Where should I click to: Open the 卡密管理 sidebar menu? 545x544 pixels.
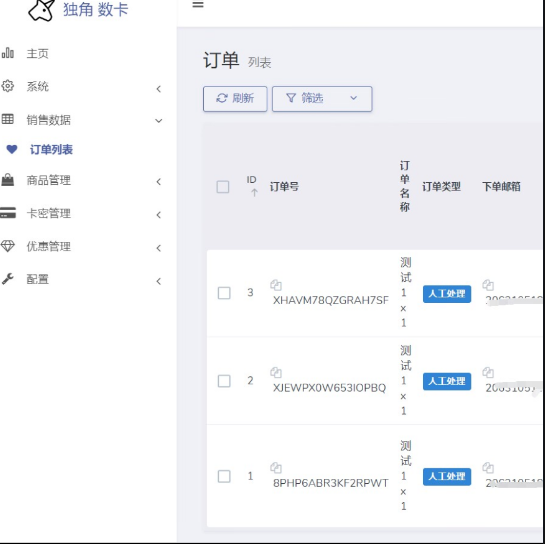tap(49, 213)
